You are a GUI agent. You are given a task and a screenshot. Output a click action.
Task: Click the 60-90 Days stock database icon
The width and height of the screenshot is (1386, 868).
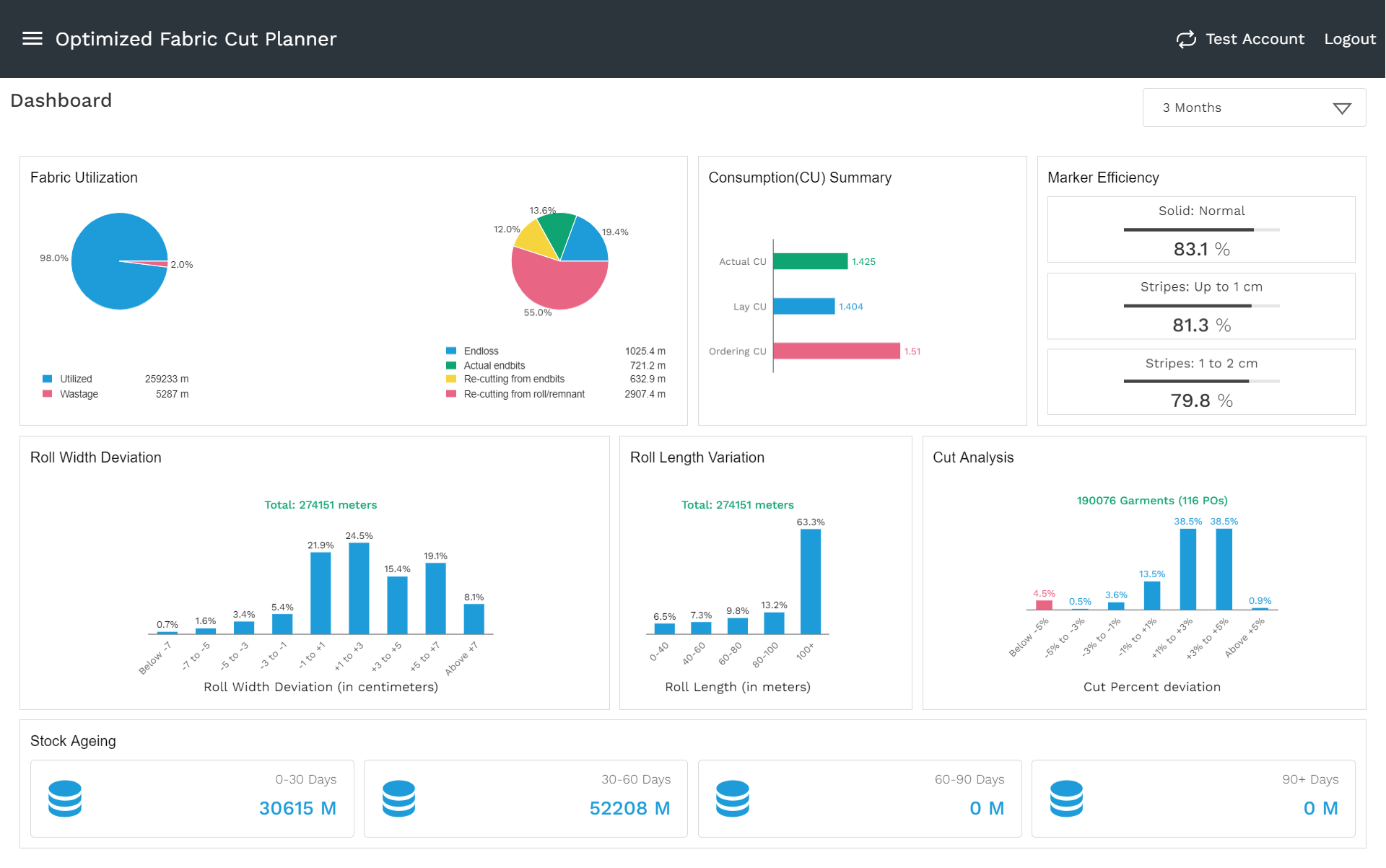click(733, 799)
